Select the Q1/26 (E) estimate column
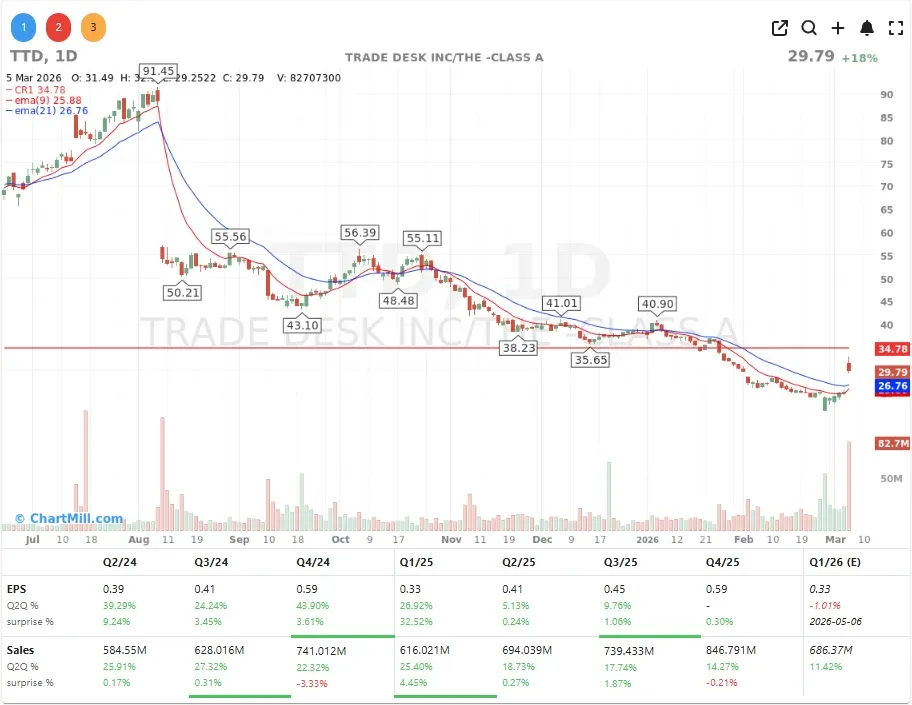This screenshot has height=705, width=912. click(x=833, y=562)
